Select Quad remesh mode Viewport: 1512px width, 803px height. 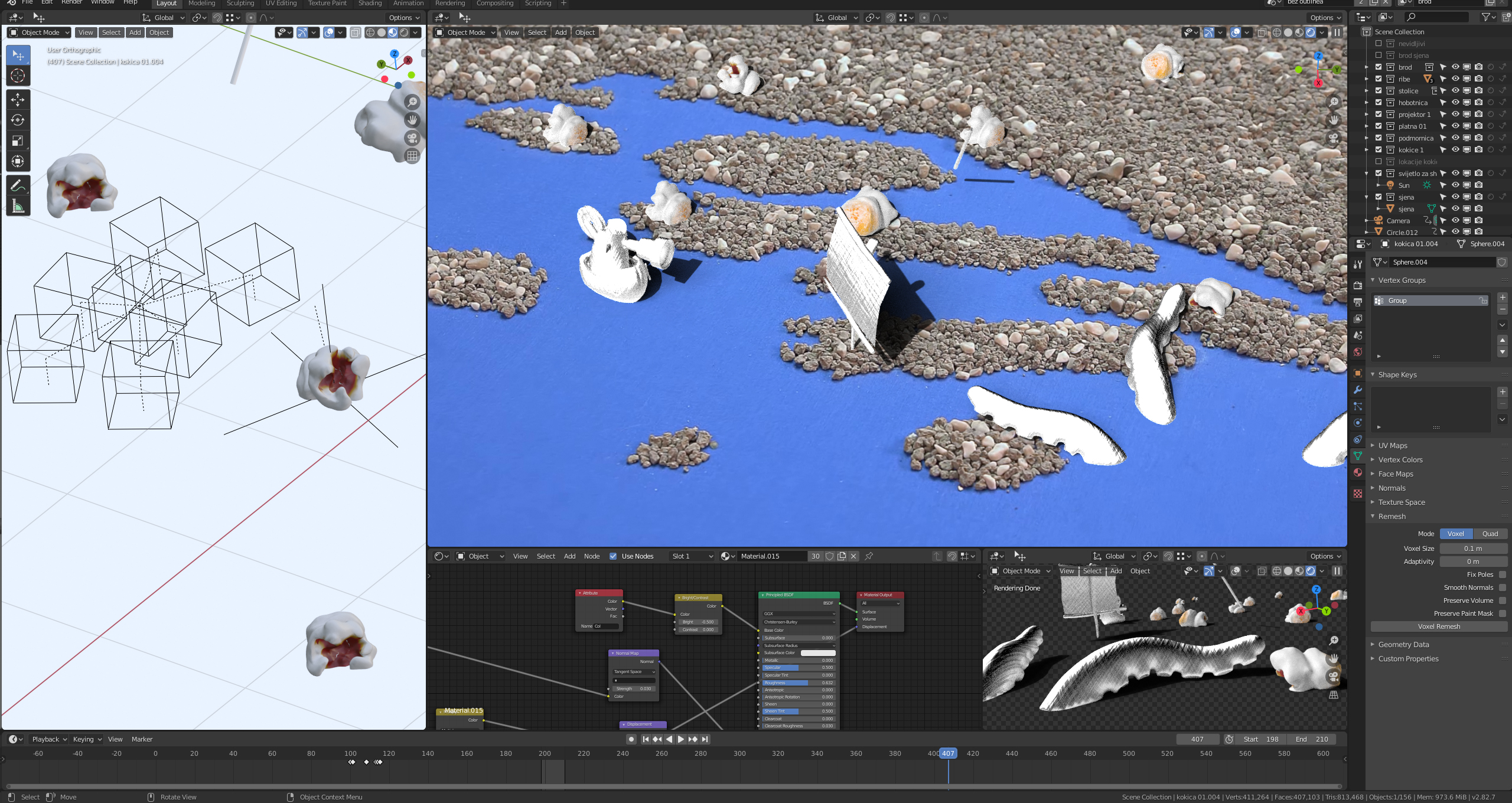tap(1490, 534)
